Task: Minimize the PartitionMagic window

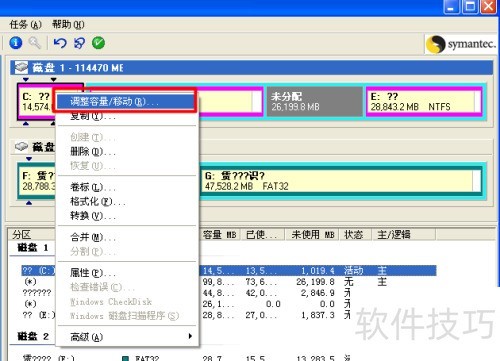Action: click(451, 6)
